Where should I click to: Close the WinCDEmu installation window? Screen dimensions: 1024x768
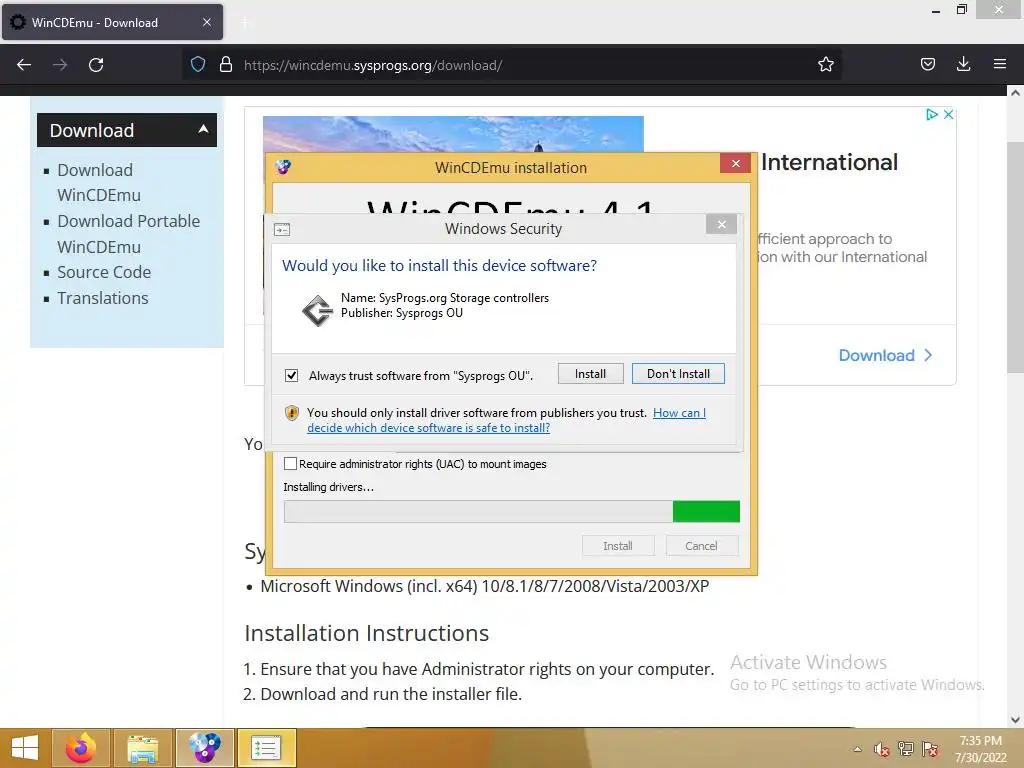click(x=735, y=163)
